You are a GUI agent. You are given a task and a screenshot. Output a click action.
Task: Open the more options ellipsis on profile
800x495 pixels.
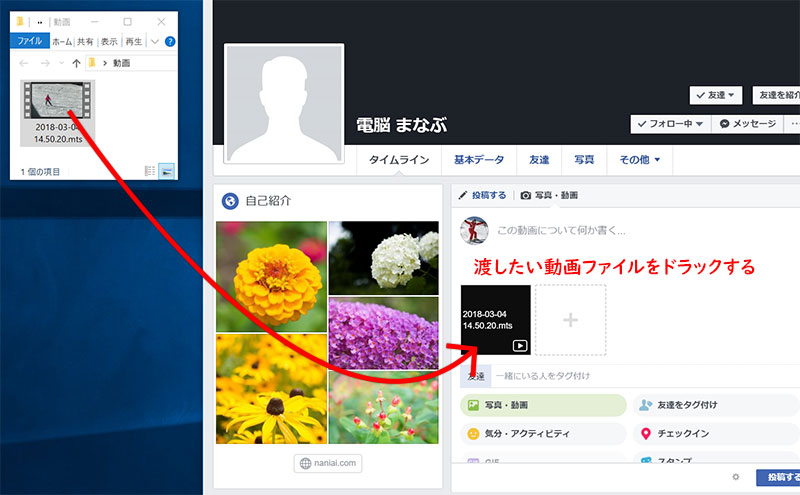pyautogui.click(x=793, y=124)
